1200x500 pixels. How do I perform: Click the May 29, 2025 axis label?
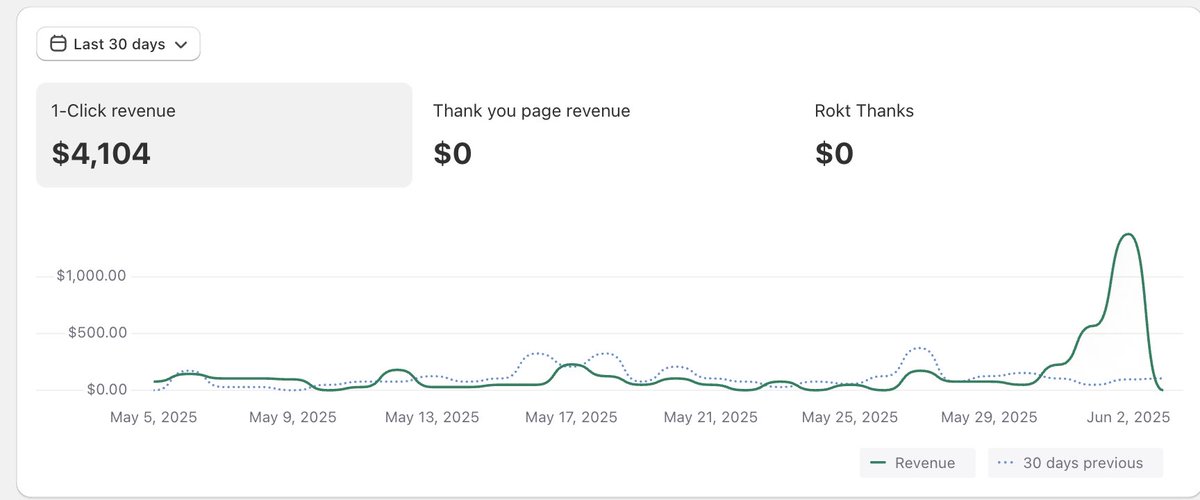coord(989,417)
